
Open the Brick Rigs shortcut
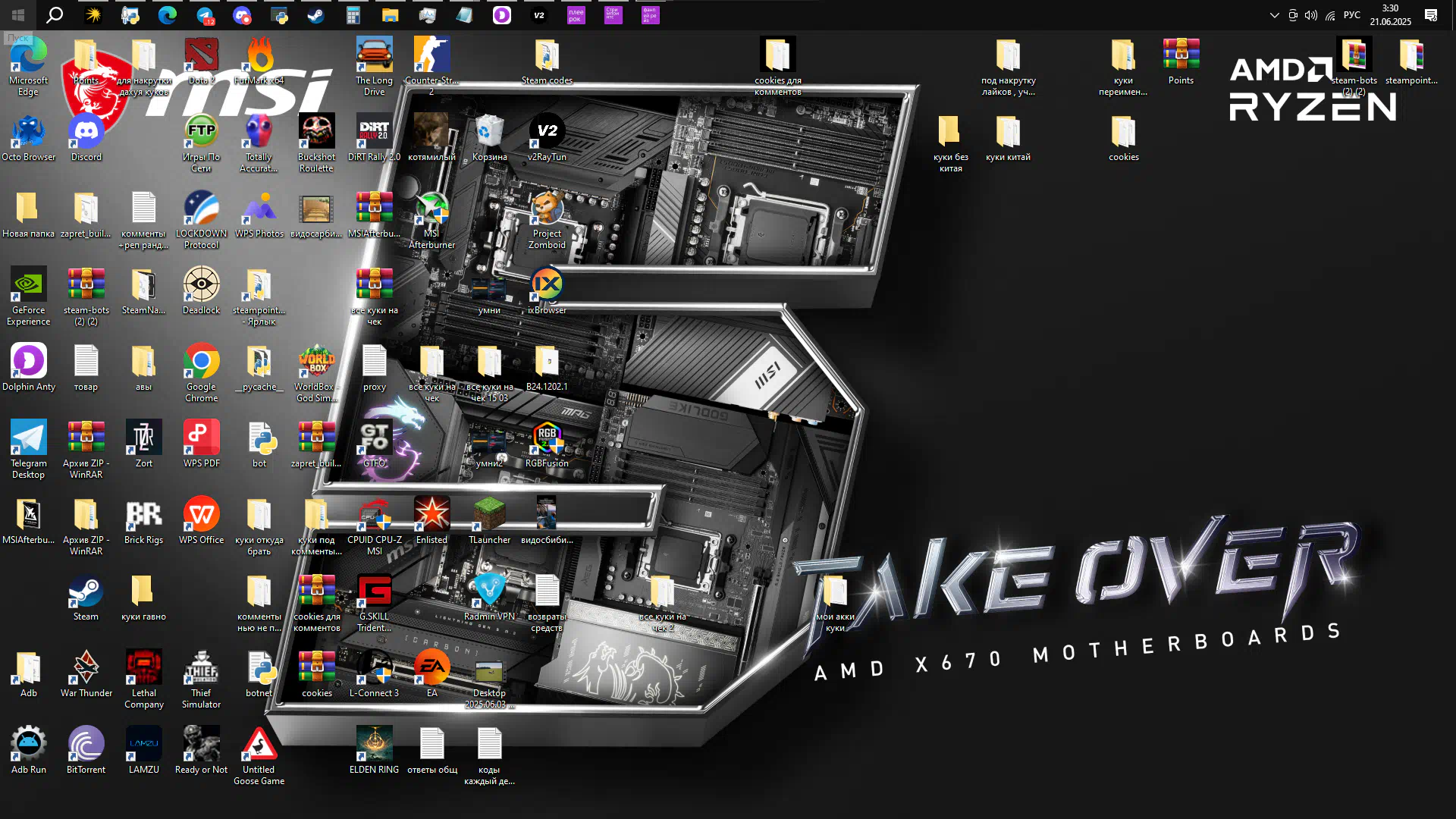coord(143,520)
